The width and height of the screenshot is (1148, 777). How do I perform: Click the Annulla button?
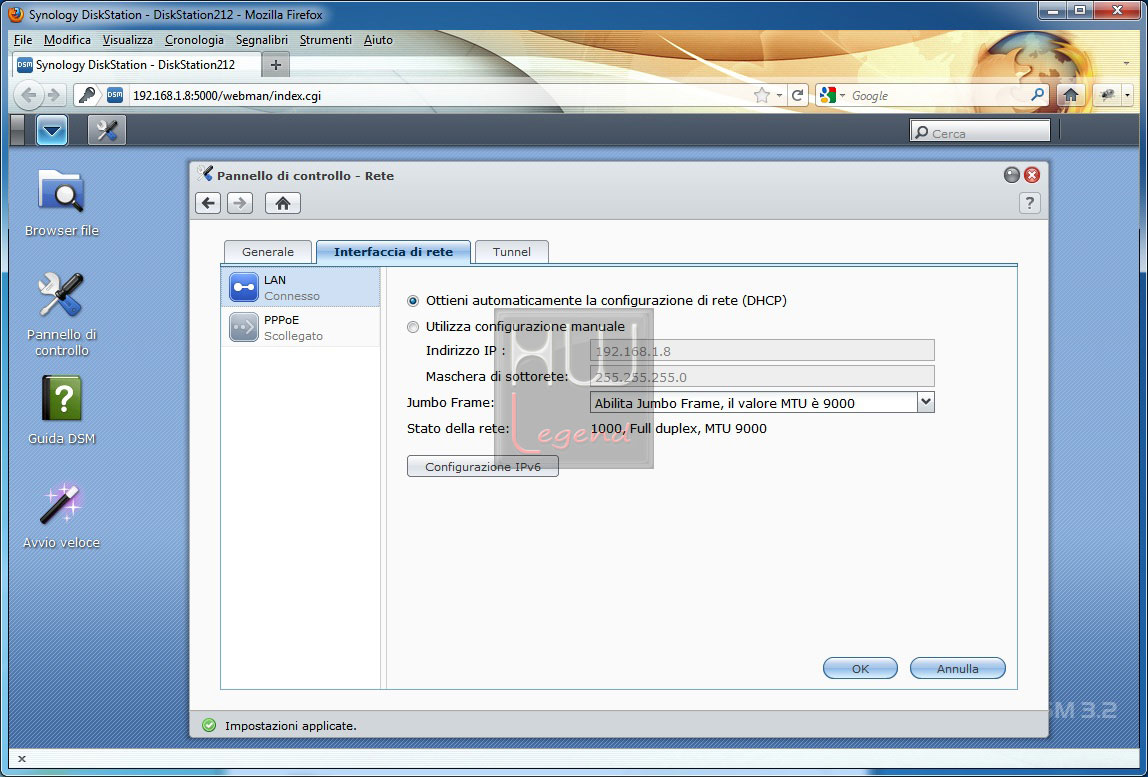click(958, 669)
